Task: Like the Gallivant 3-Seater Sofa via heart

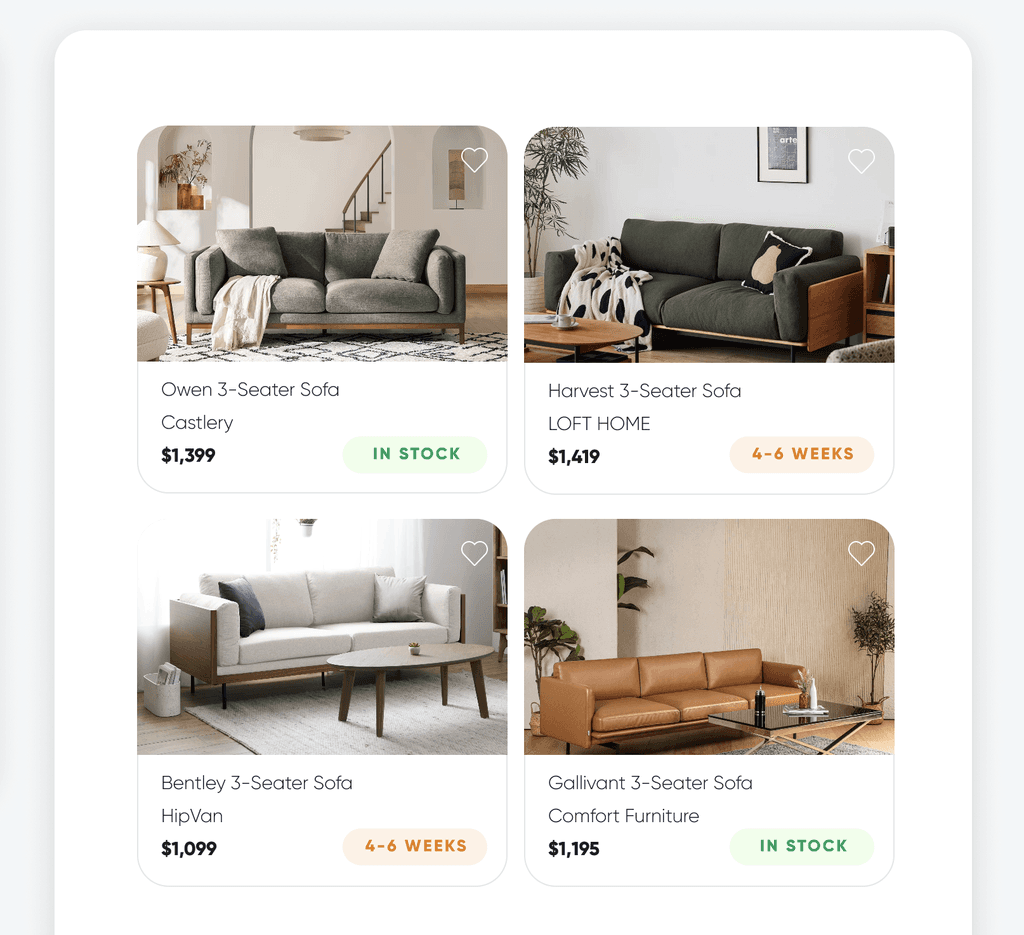Action: [861, 554]
